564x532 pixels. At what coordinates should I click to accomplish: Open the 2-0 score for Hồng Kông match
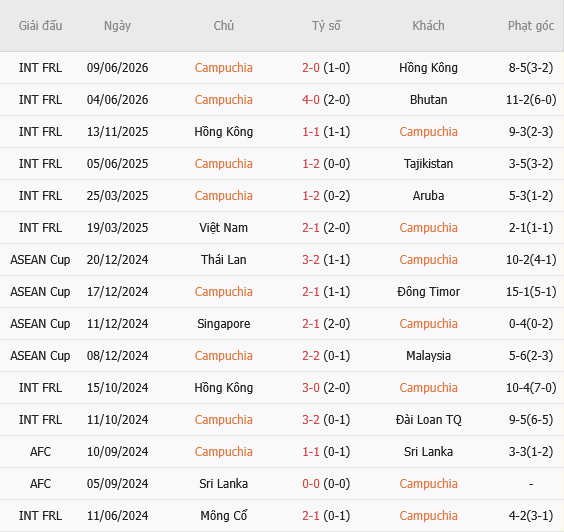(311, 68)
